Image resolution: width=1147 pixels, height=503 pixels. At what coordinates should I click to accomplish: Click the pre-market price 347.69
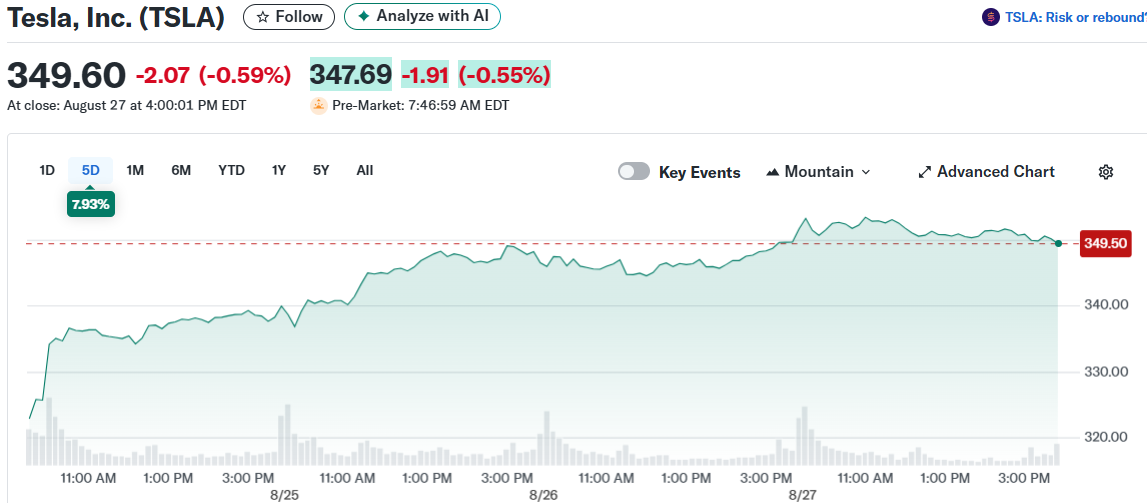pyautogui.click(x=351, y=75)
